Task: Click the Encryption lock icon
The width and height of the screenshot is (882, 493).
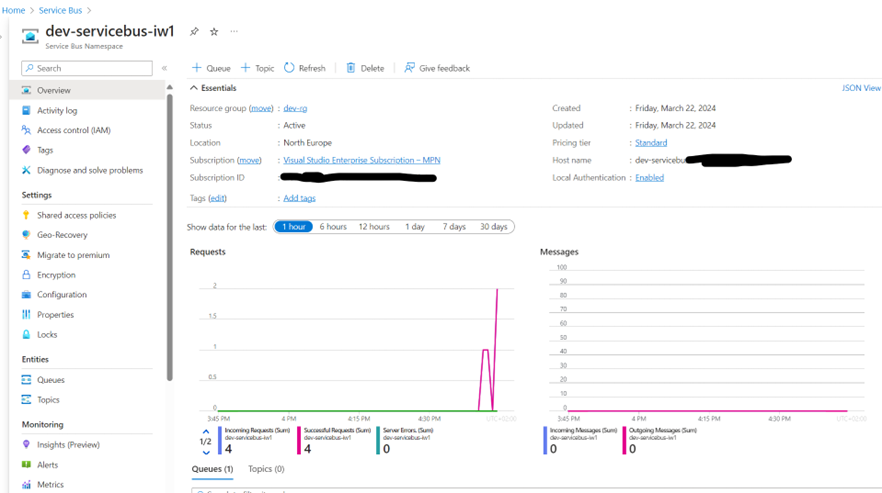Action: click(26, 275)
